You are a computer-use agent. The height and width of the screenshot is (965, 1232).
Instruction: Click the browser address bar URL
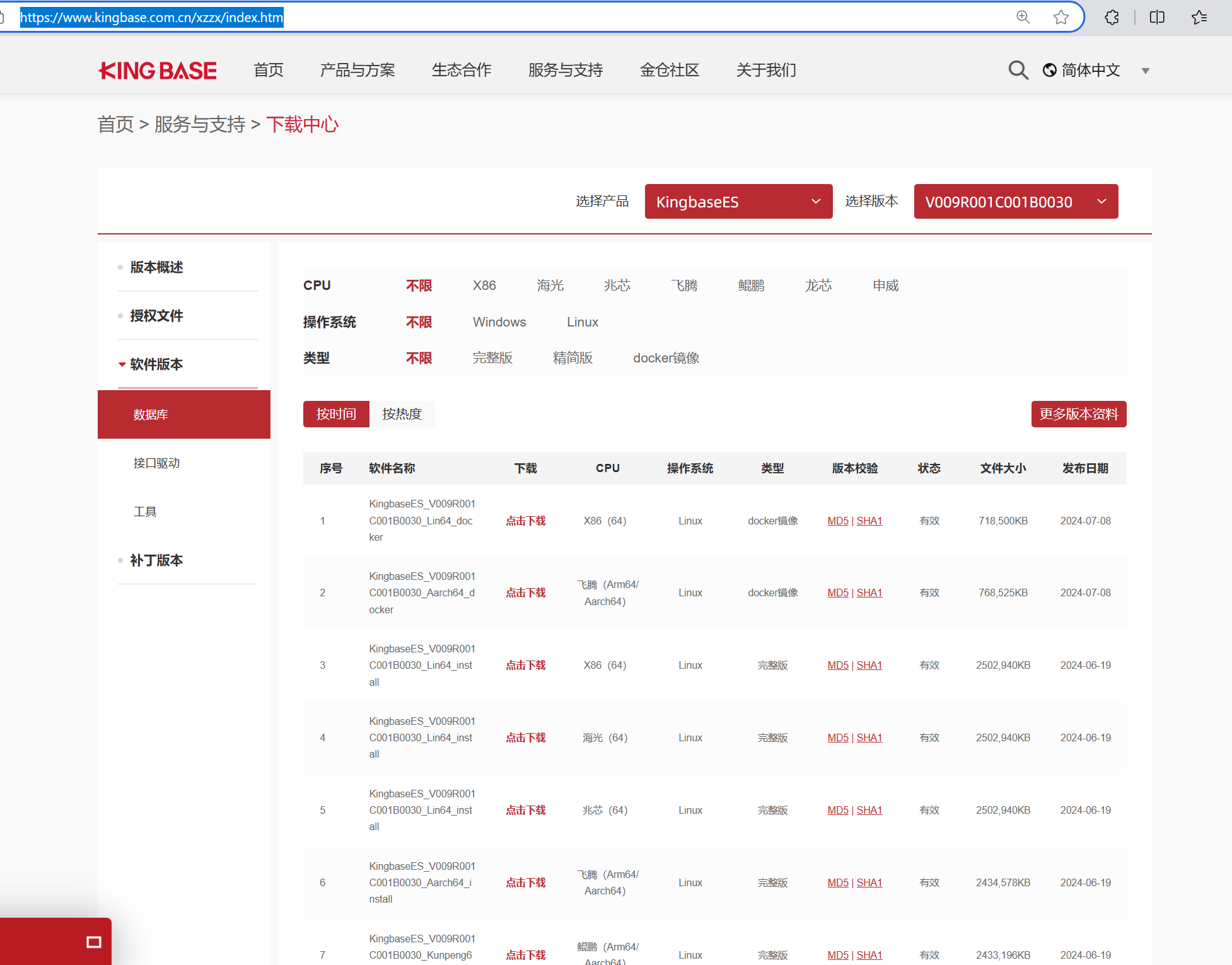point(151,18)
